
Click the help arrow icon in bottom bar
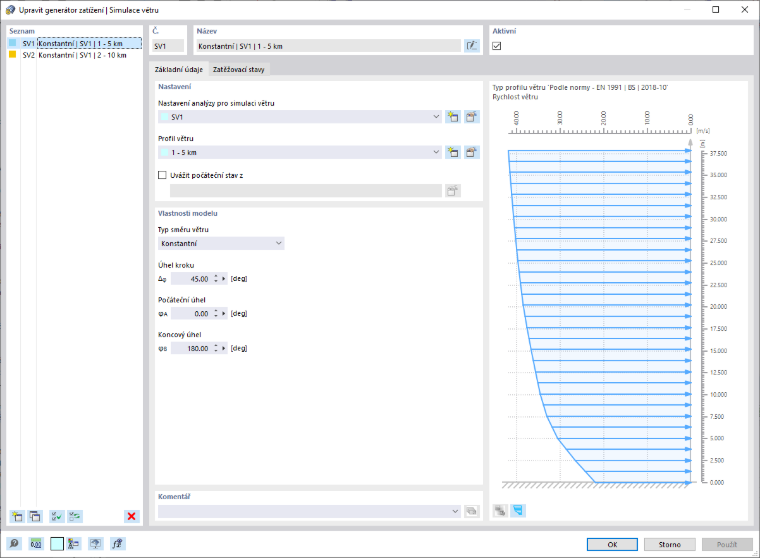[95, 544]
